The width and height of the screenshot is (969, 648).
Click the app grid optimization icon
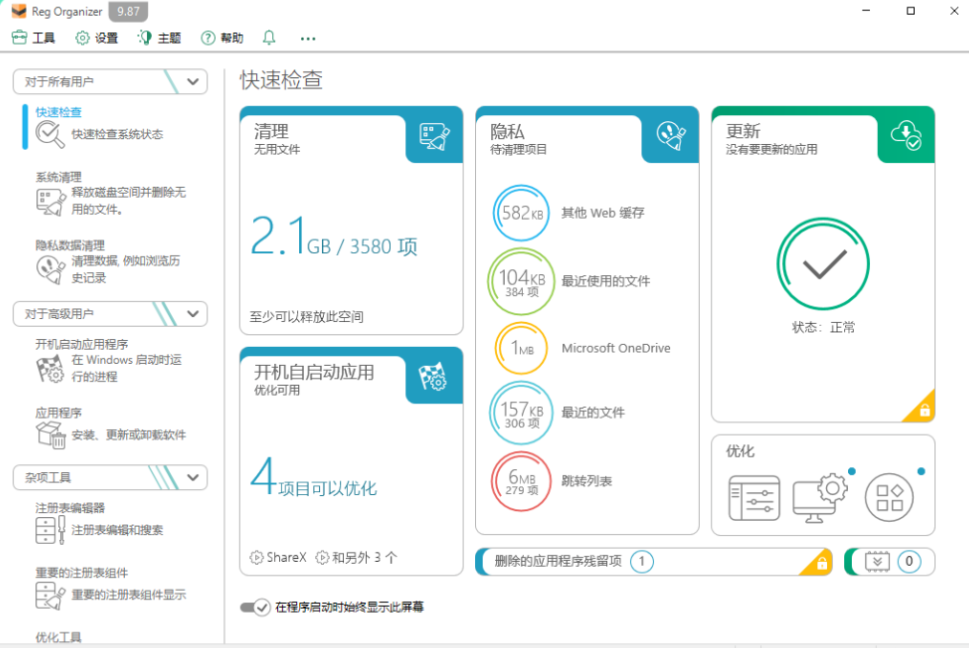[889, 497]
